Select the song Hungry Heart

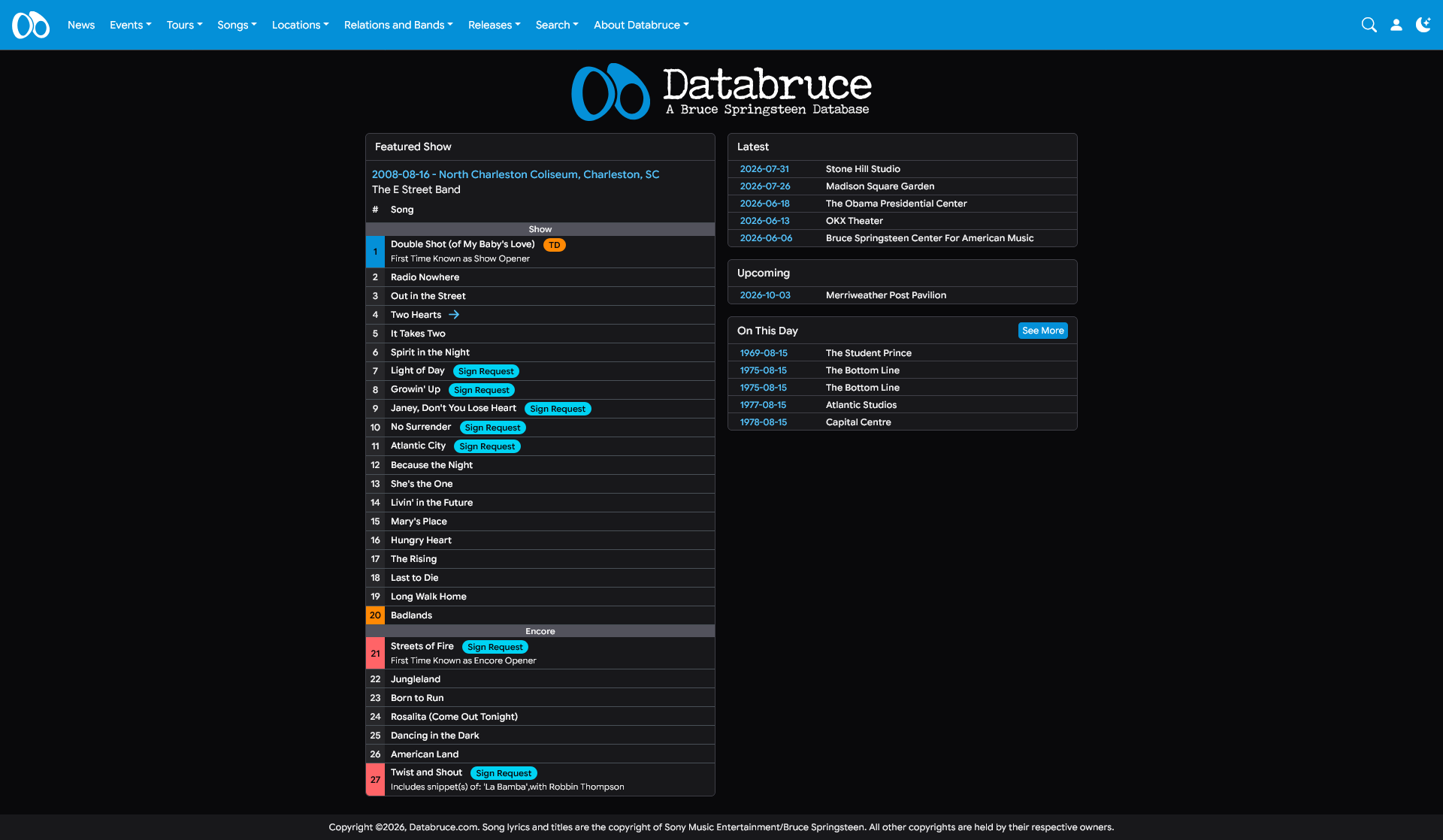[421, 540]
